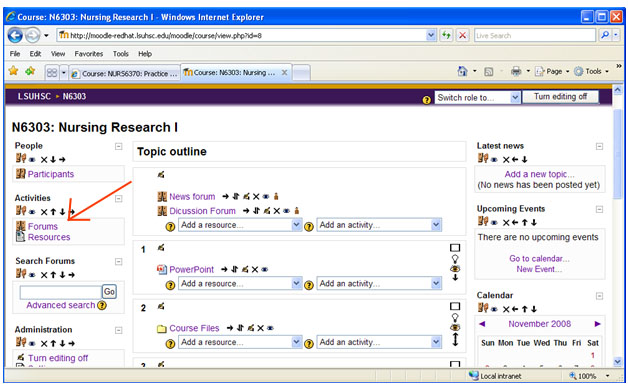Click the PowerPoint move-right arrow icon
The height and width of the screenshot is (385, 628).
[224, 270]
